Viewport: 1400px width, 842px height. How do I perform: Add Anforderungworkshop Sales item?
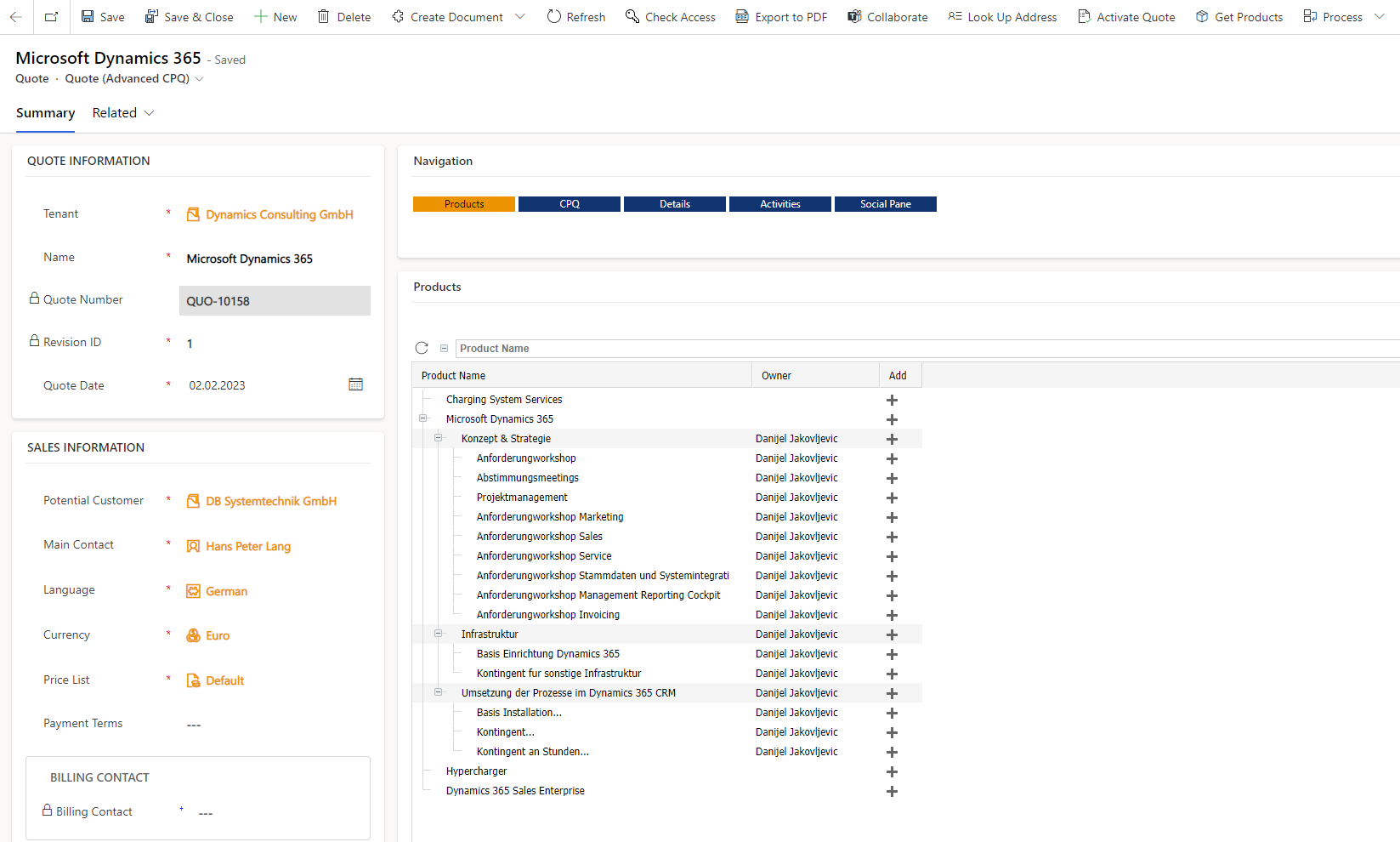pyautogui.click(x=892, y=537)
